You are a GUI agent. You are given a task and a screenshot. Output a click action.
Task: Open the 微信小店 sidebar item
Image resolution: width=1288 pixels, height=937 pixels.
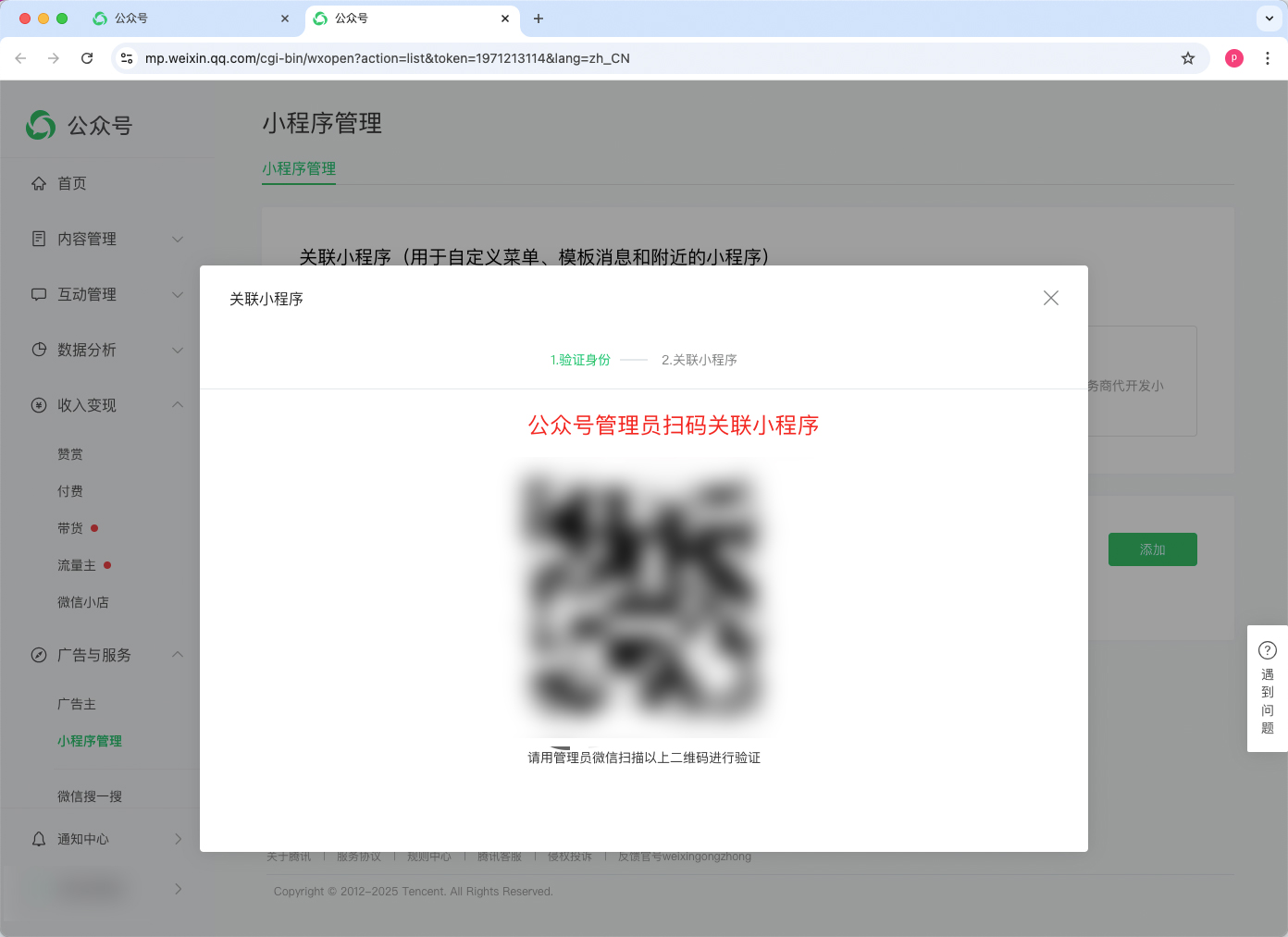83,602
